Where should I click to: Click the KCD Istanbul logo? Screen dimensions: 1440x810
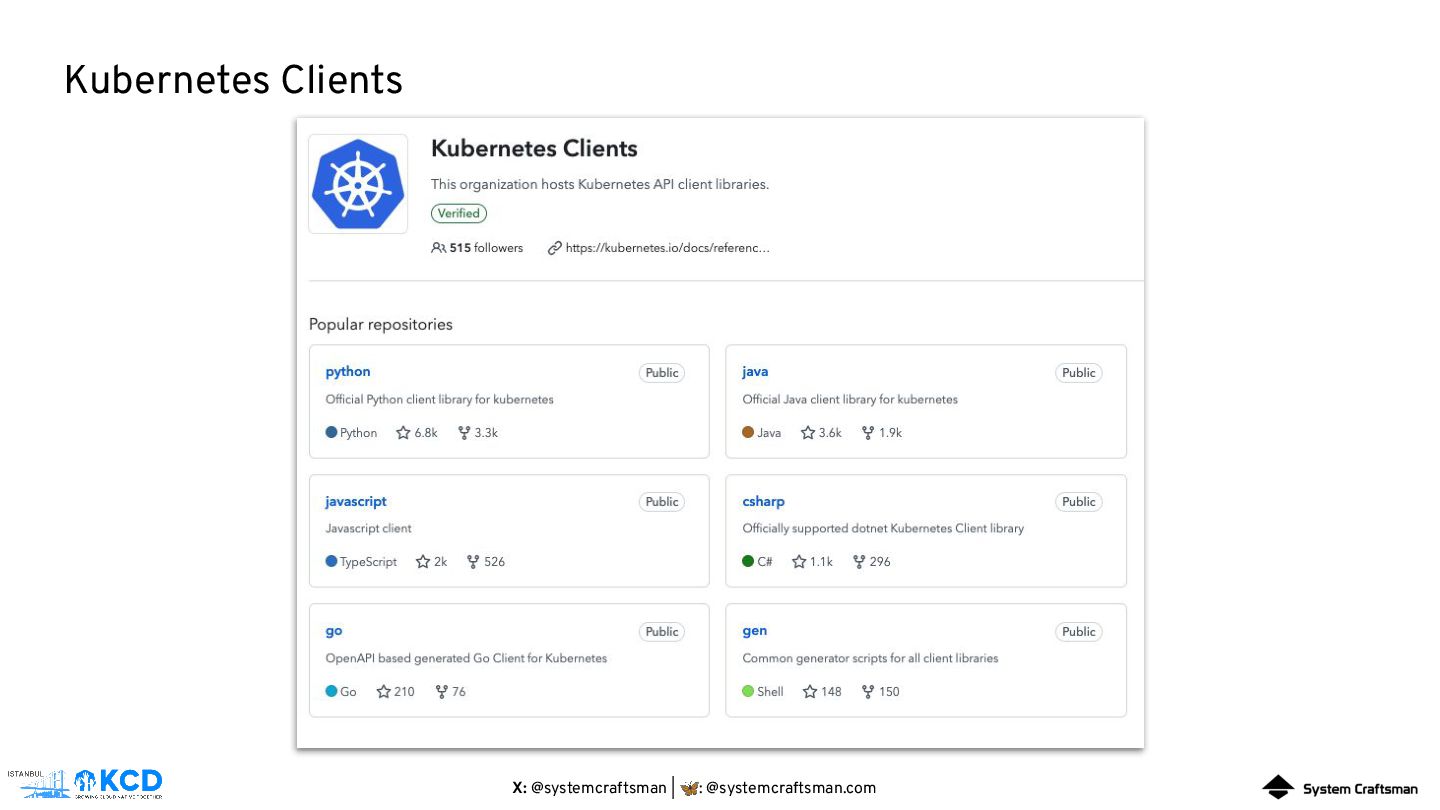tap(85, 783)
